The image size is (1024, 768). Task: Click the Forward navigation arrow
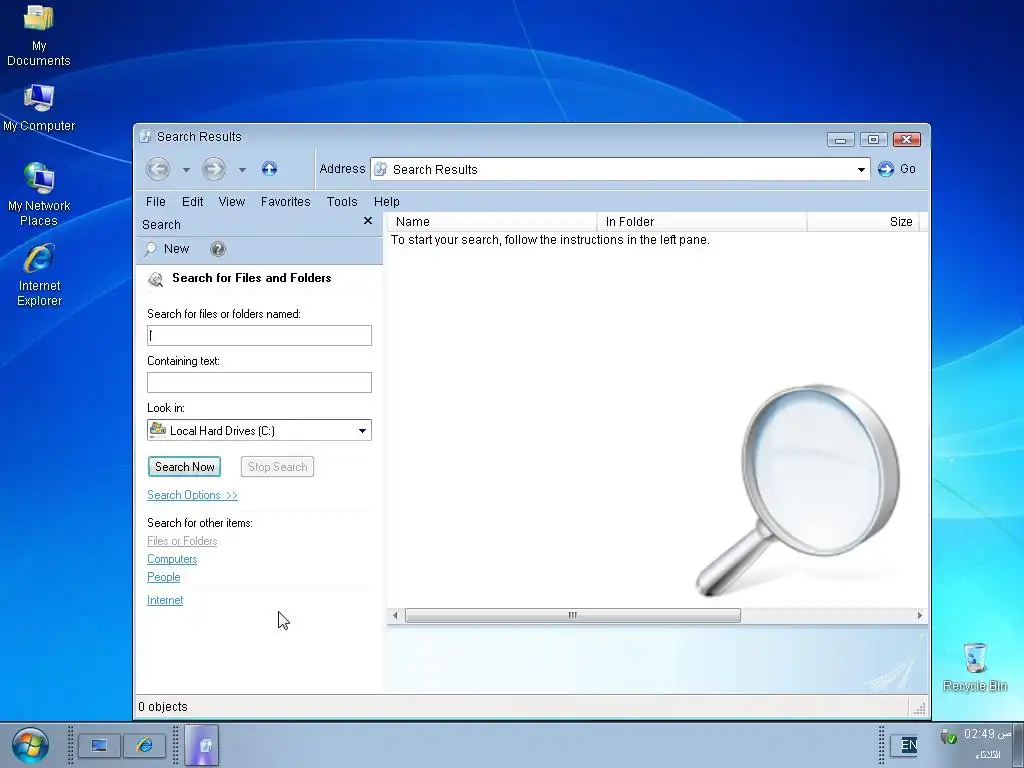pos(214,169)
